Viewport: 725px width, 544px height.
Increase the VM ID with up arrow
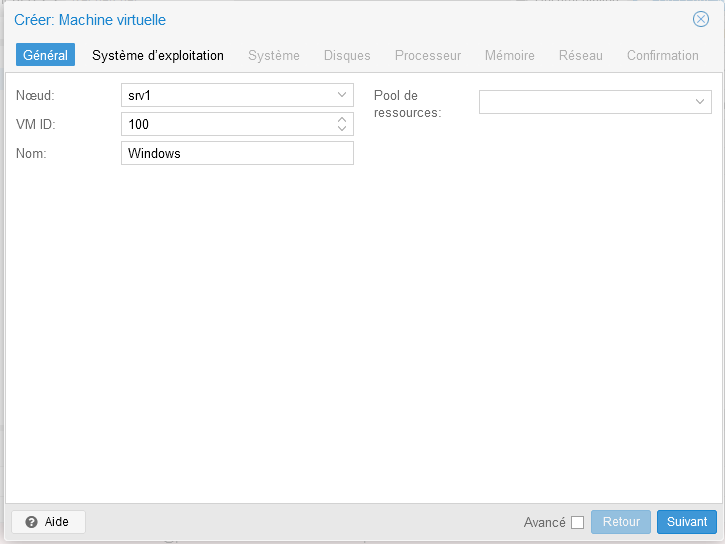(342, 119)
